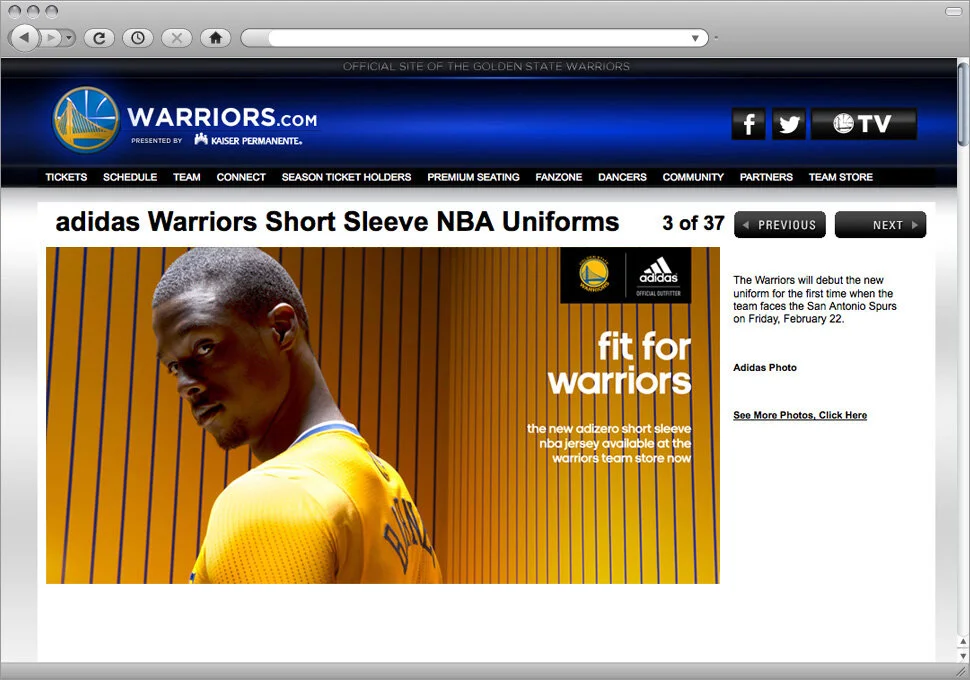Open the Partners menu item
This screenshot has width=970, height=680.
point(766,177)
